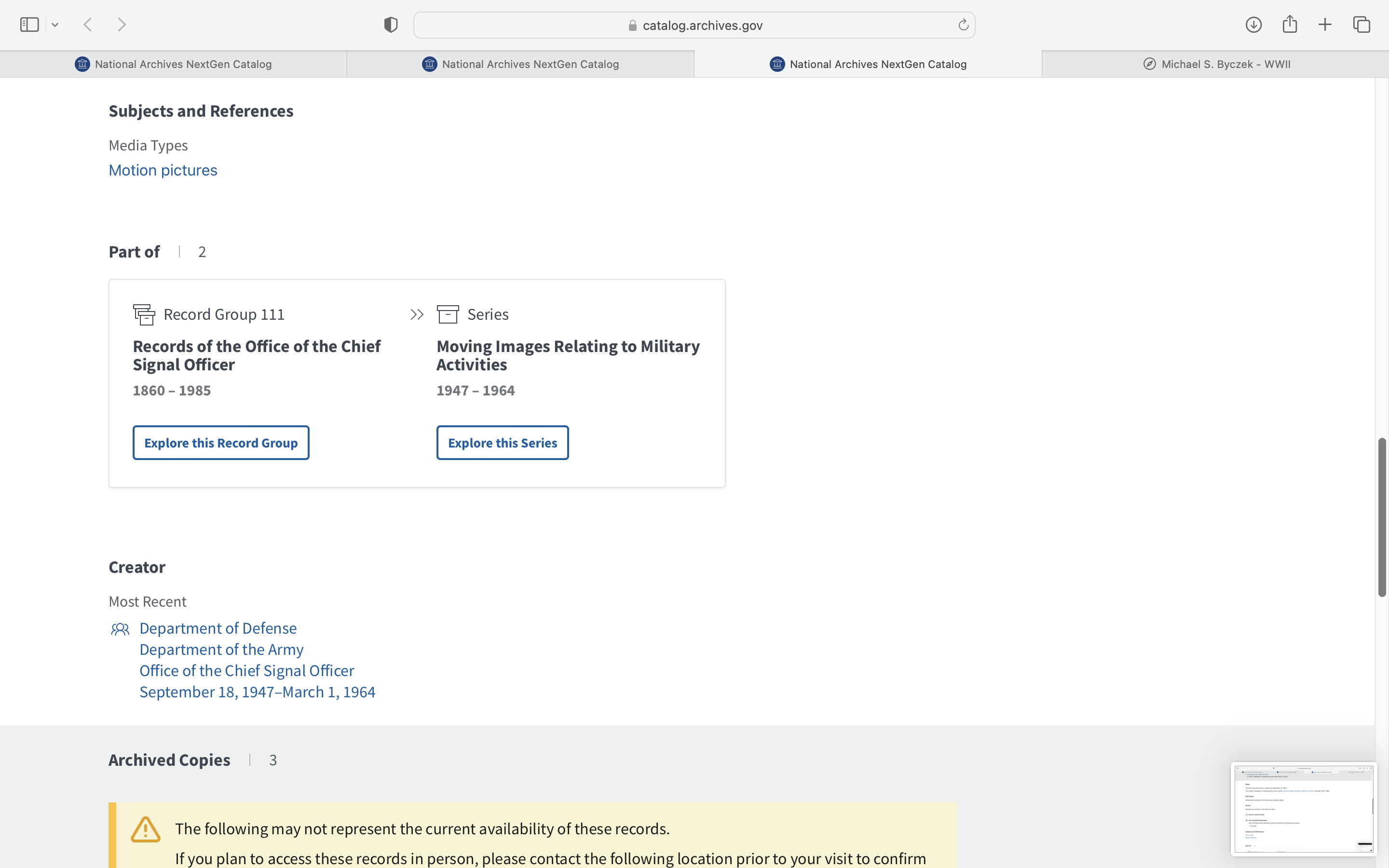Show downloads via download icon
Viewport: 1389px width, 868px height.
coord(1253,25)
